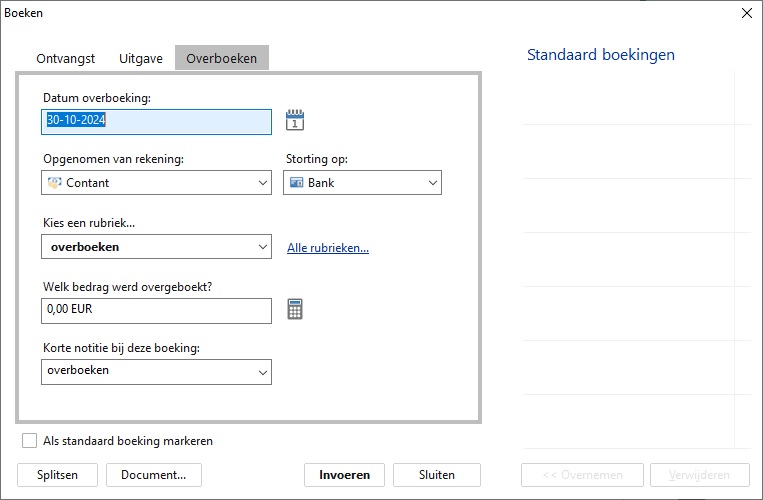
Task: Click the Bank icon in deposit field
Action: tap(296, 183)
